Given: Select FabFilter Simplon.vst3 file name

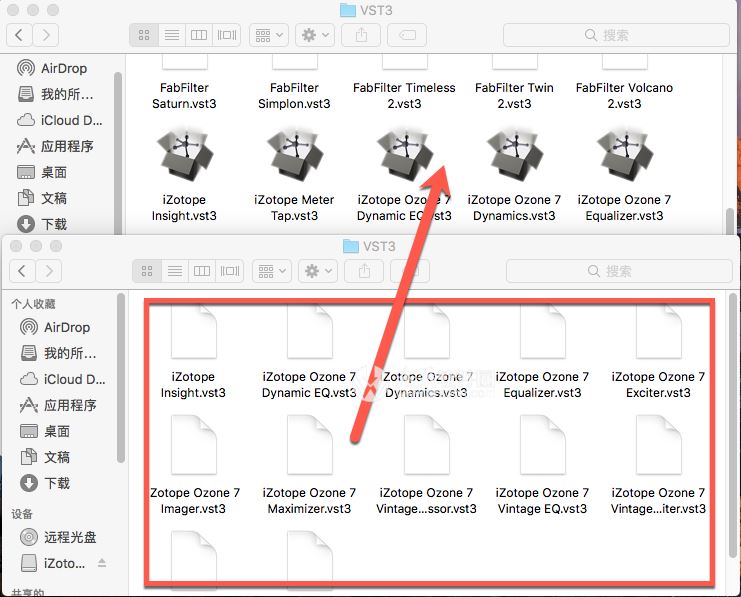Looking at the screenshot, I should click(x=294, y=95).
